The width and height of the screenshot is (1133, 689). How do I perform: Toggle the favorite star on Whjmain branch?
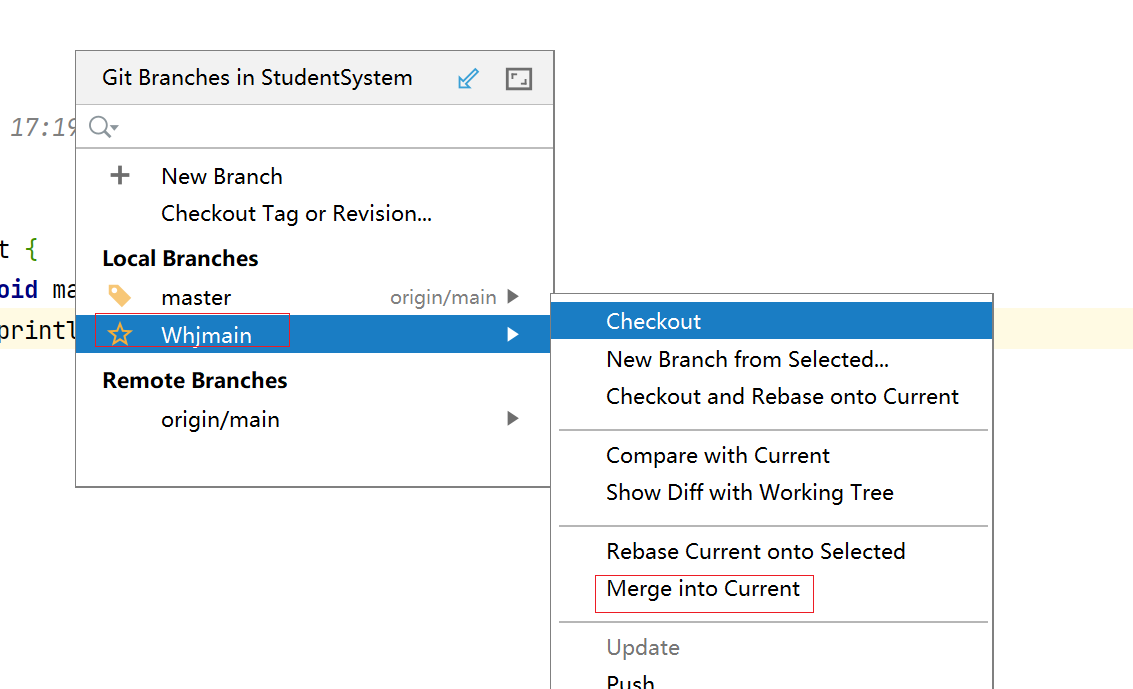(120, 335)
